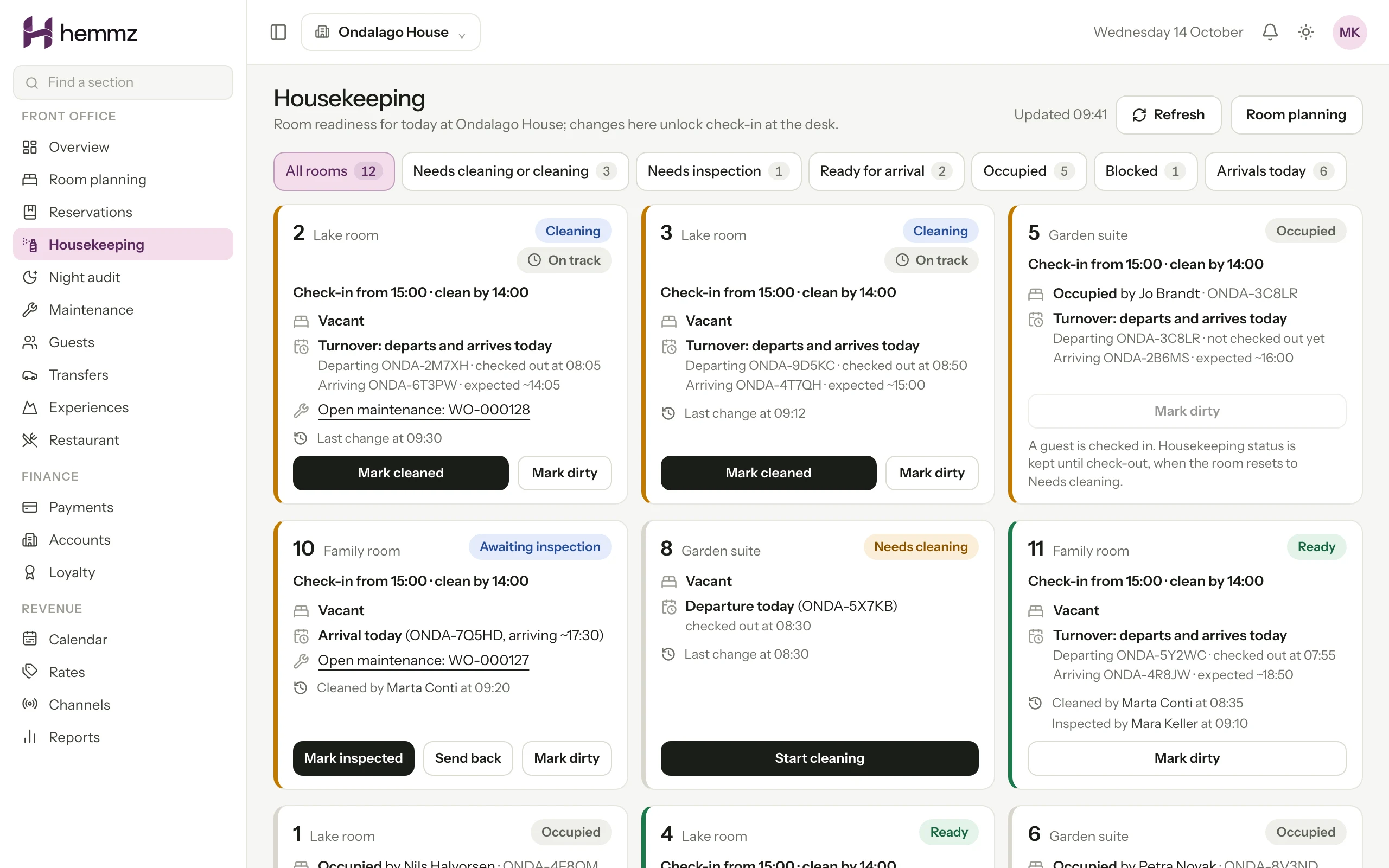1389x868 pixels.
Task: Select the All rooms filter tab
Action: tap(334, 171)
